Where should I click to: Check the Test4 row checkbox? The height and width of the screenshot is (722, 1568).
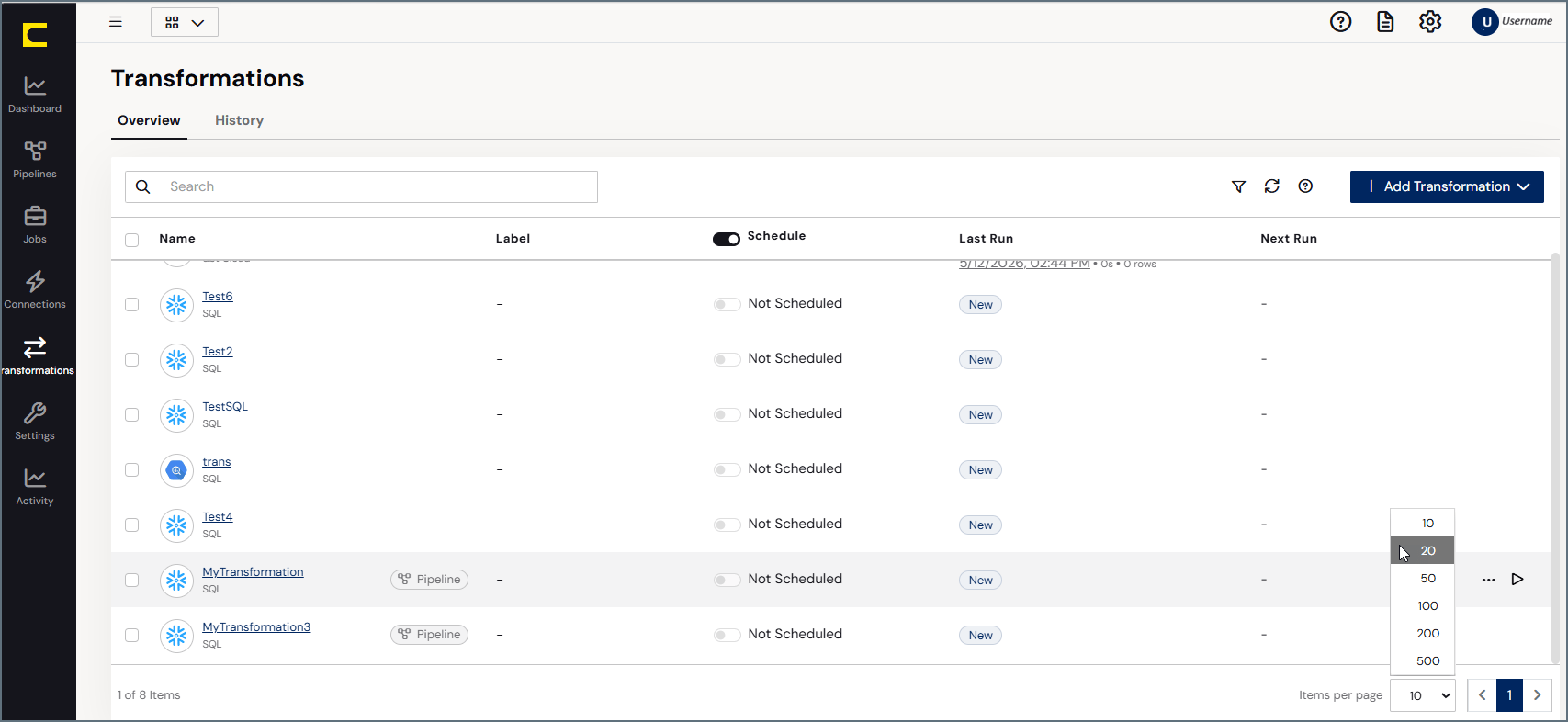pos(132,525)
